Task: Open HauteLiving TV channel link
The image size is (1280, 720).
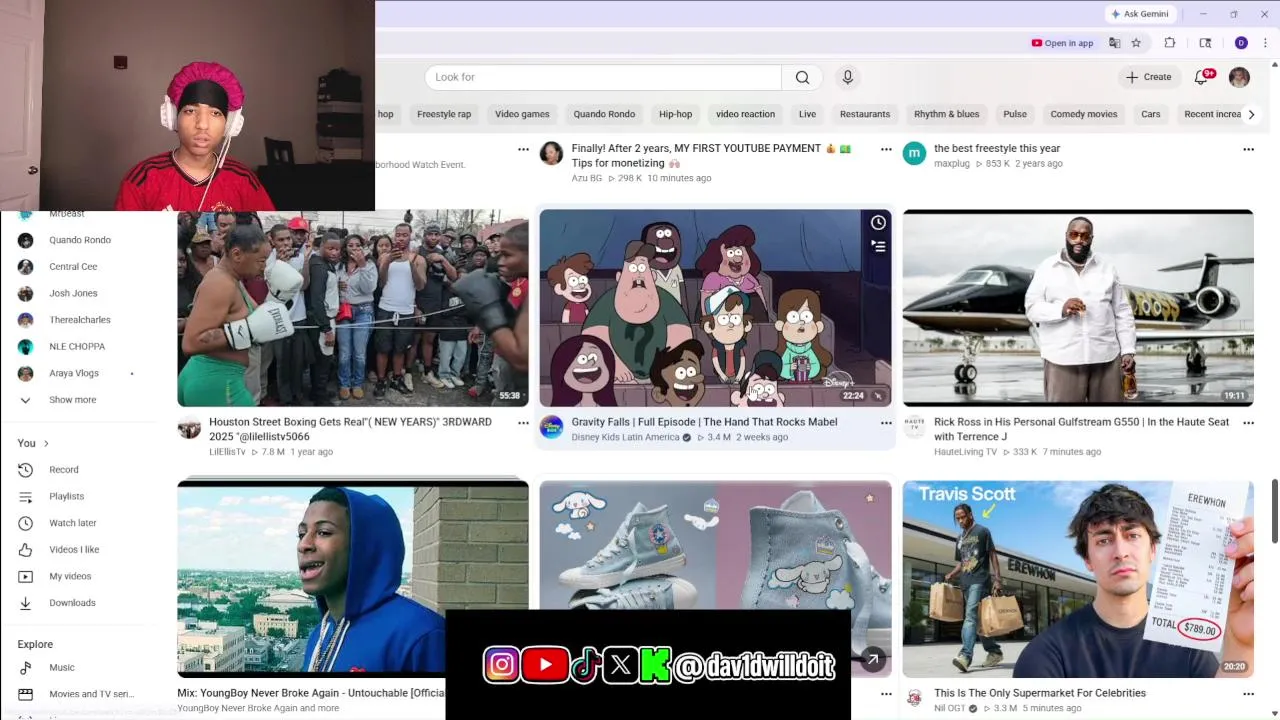Action: pyautogui.click(x=966, y=452)
